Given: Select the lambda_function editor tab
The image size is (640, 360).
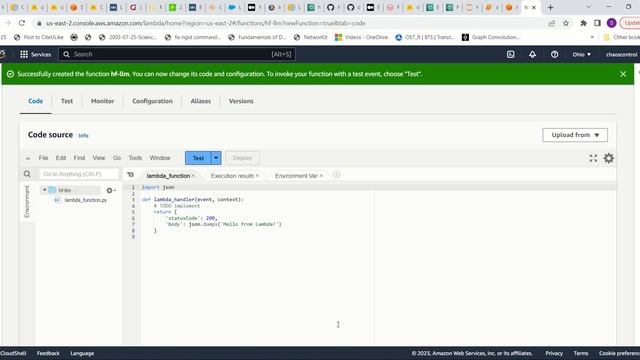Looking at the screenshot, I should coord(168,176).
